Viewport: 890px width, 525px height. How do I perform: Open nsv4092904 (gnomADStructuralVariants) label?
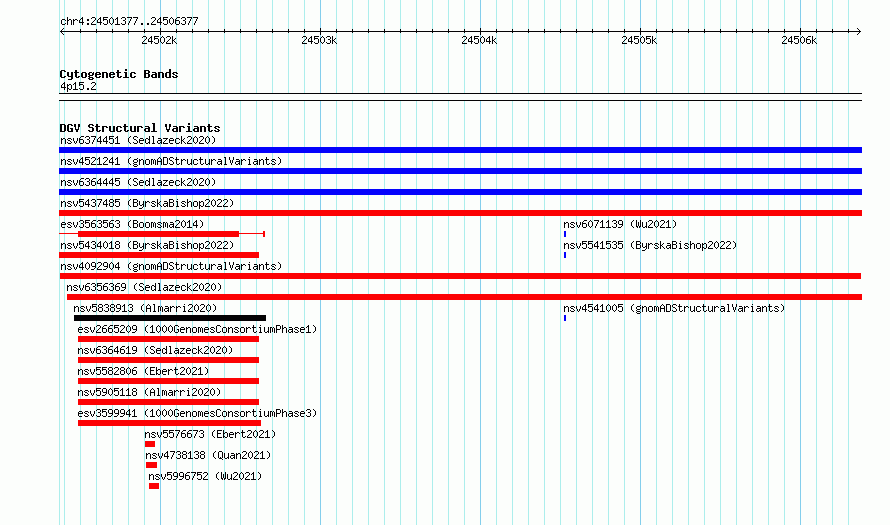[x=171, y=266]
